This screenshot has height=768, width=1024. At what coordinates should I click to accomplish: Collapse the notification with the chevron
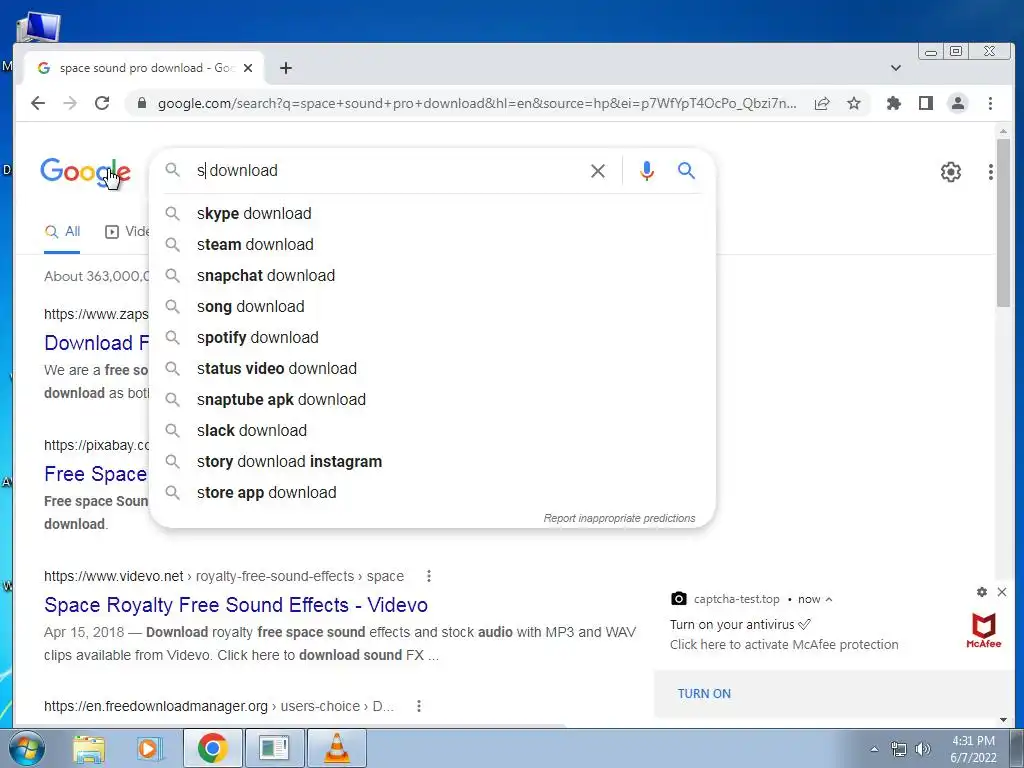pos(829,599)
